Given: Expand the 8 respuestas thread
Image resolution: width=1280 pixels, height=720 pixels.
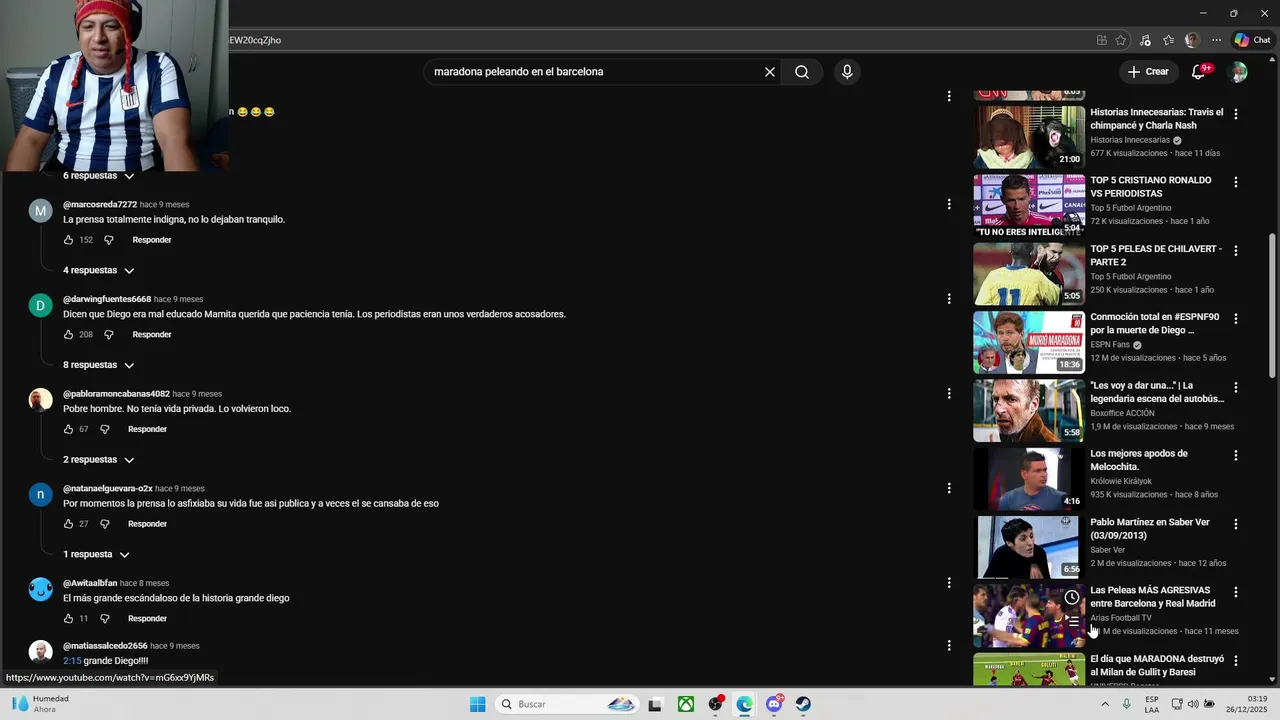Looking at the screenshot, I should (x=98, y=365).
